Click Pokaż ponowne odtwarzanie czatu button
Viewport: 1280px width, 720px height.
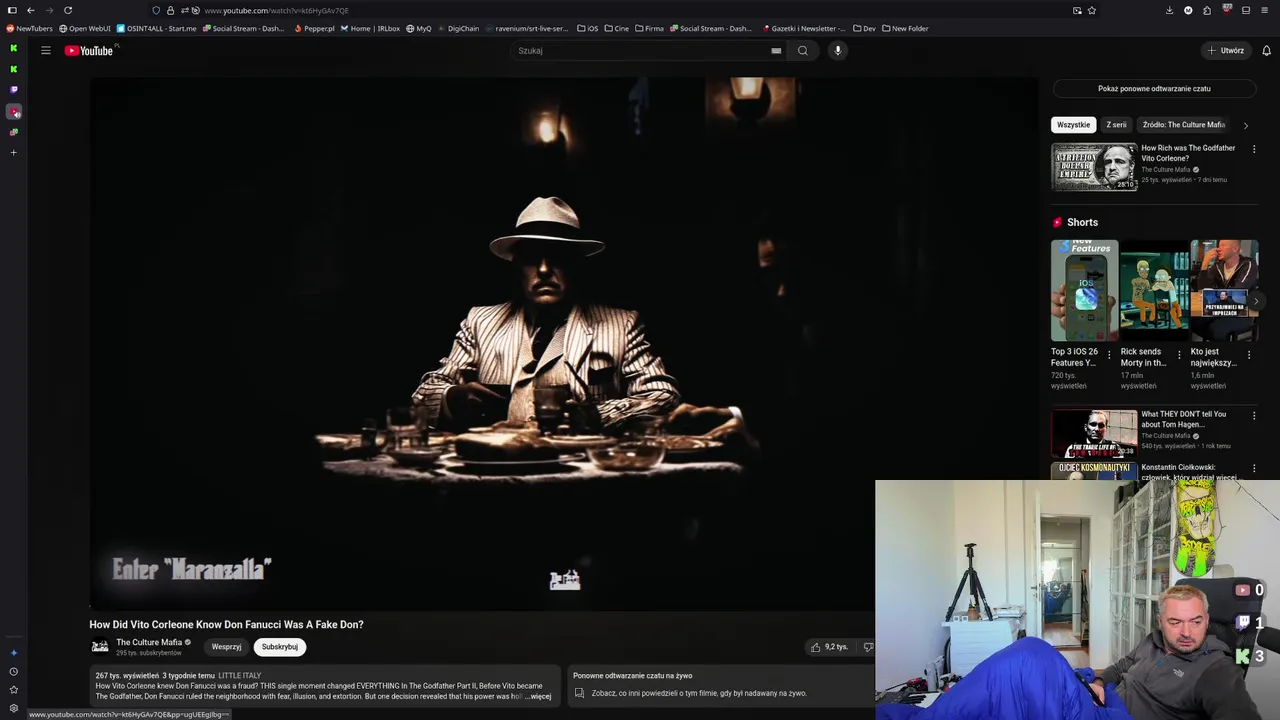point(1154,89)
